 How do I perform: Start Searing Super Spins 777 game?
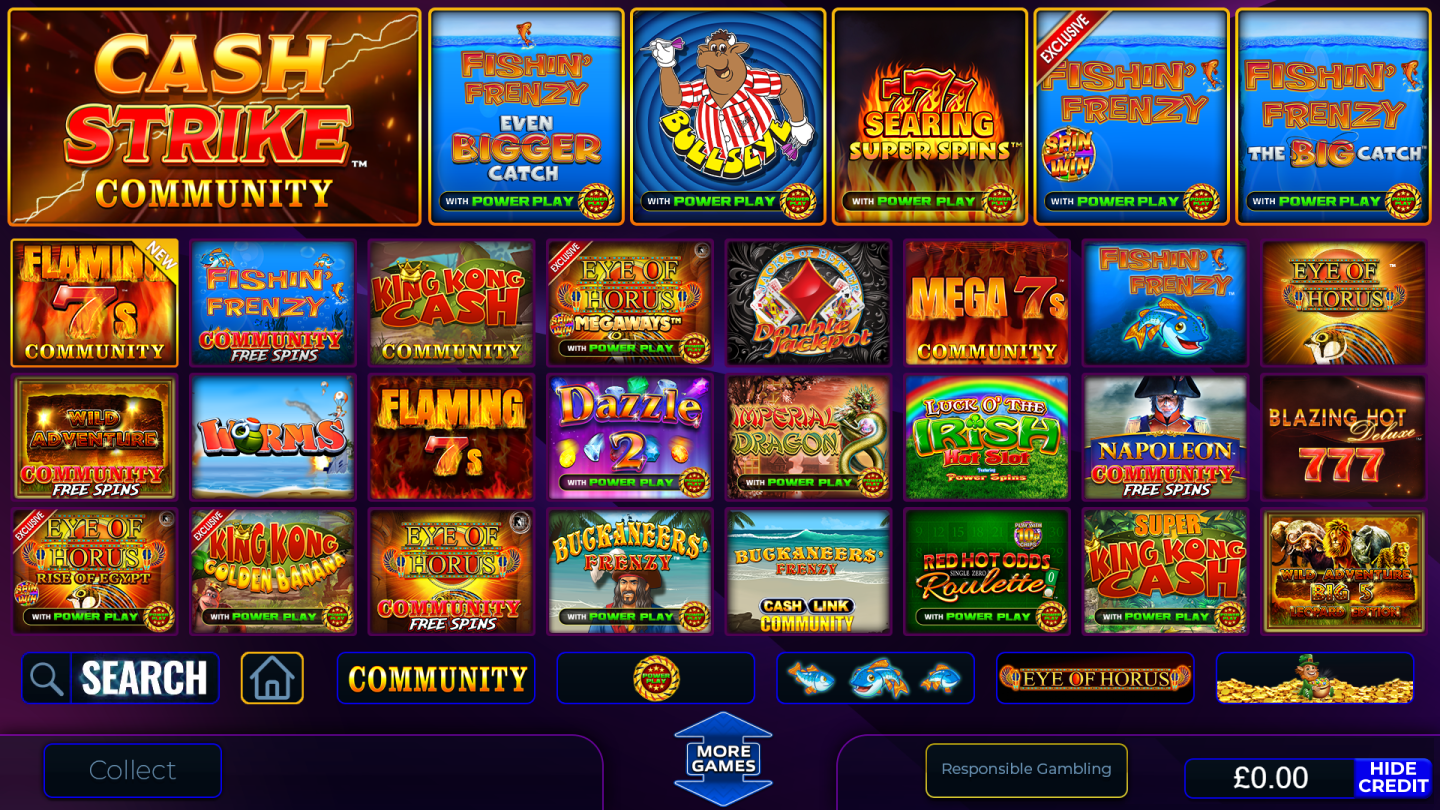click(x=930, y=117)
